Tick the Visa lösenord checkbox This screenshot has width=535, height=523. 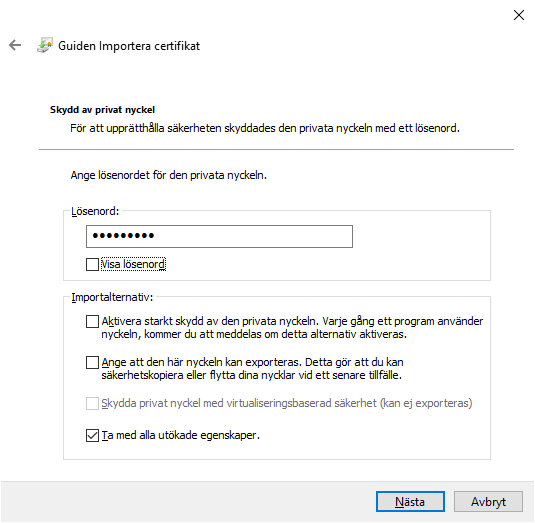pos(92,264)
